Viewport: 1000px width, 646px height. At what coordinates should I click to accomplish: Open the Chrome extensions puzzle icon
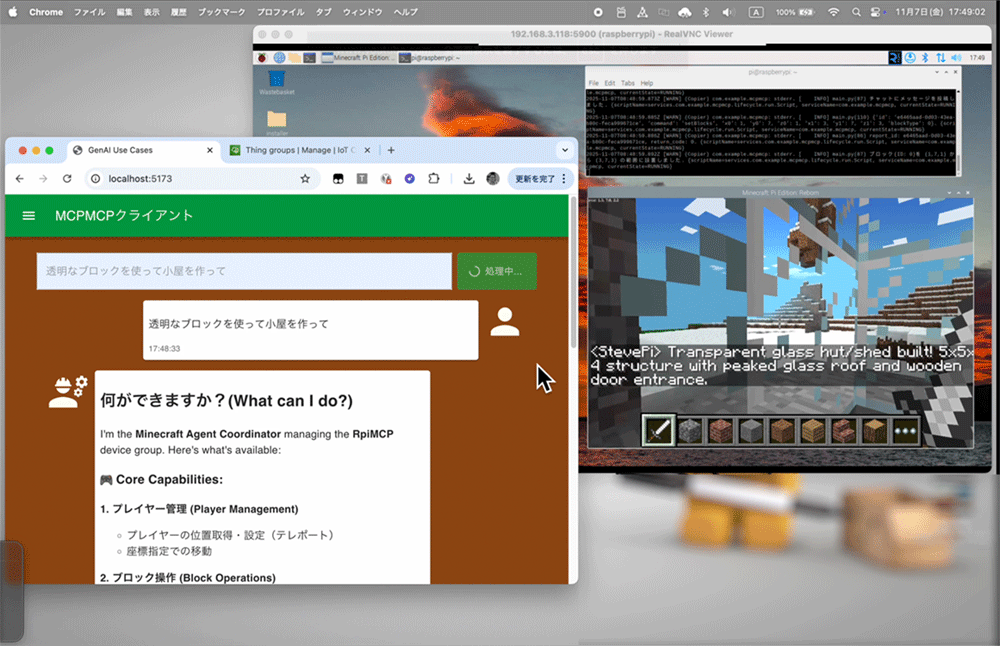pos(434,179)
